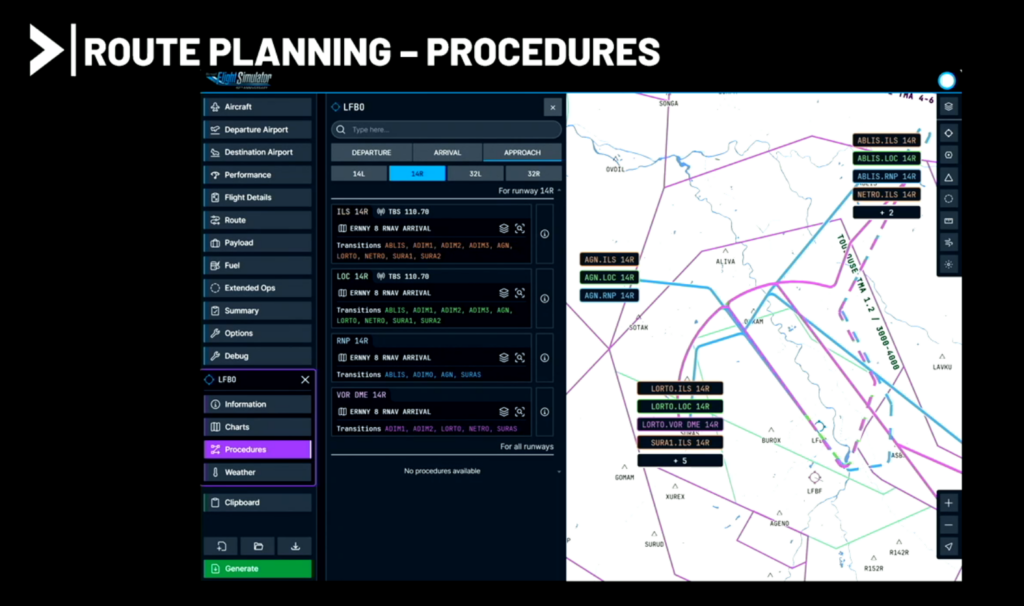Zoom in on the map

(x=948, y=503)
